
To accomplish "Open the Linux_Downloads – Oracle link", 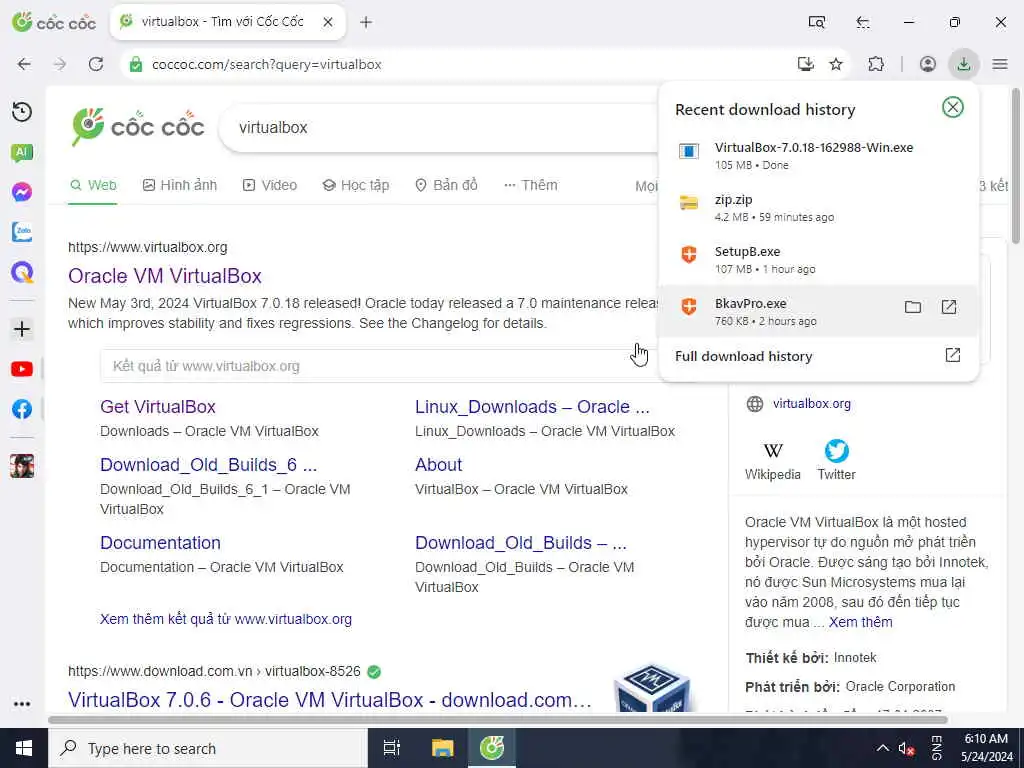I will [x=532, y=407].
